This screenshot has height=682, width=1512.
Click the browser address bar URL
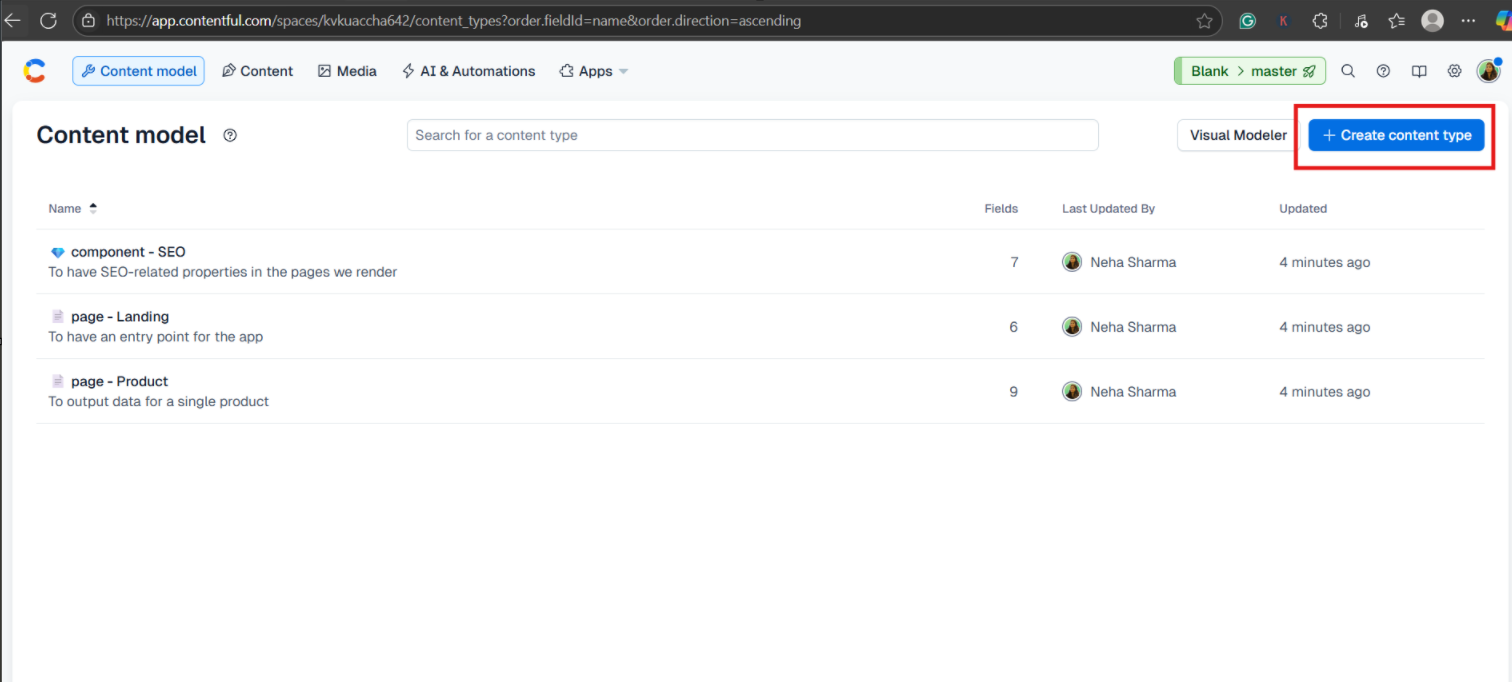pyautogui.click(x=453, y=20)
